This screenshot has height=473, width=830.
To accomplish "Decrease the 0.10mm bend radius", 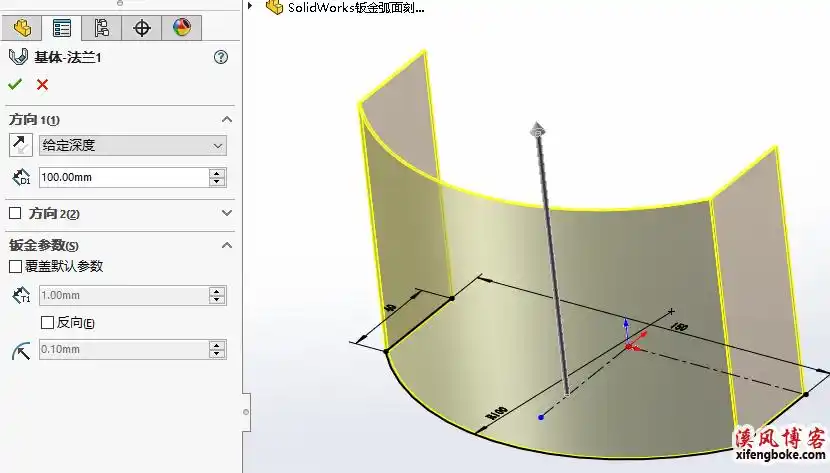I will pyautogui.click(x=217, y=354).
